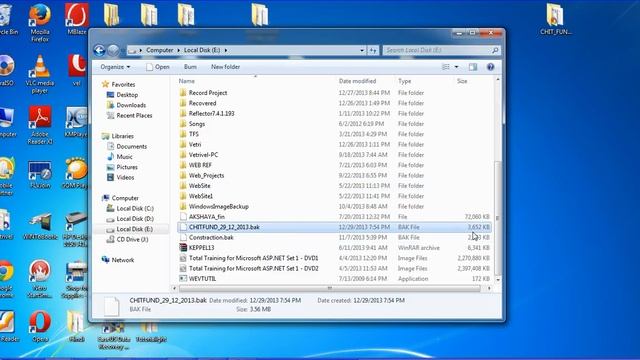Select the KEPPEL13 WinRAR archive icon
Screen dimensions: 640x360
[x=183, y=248]
